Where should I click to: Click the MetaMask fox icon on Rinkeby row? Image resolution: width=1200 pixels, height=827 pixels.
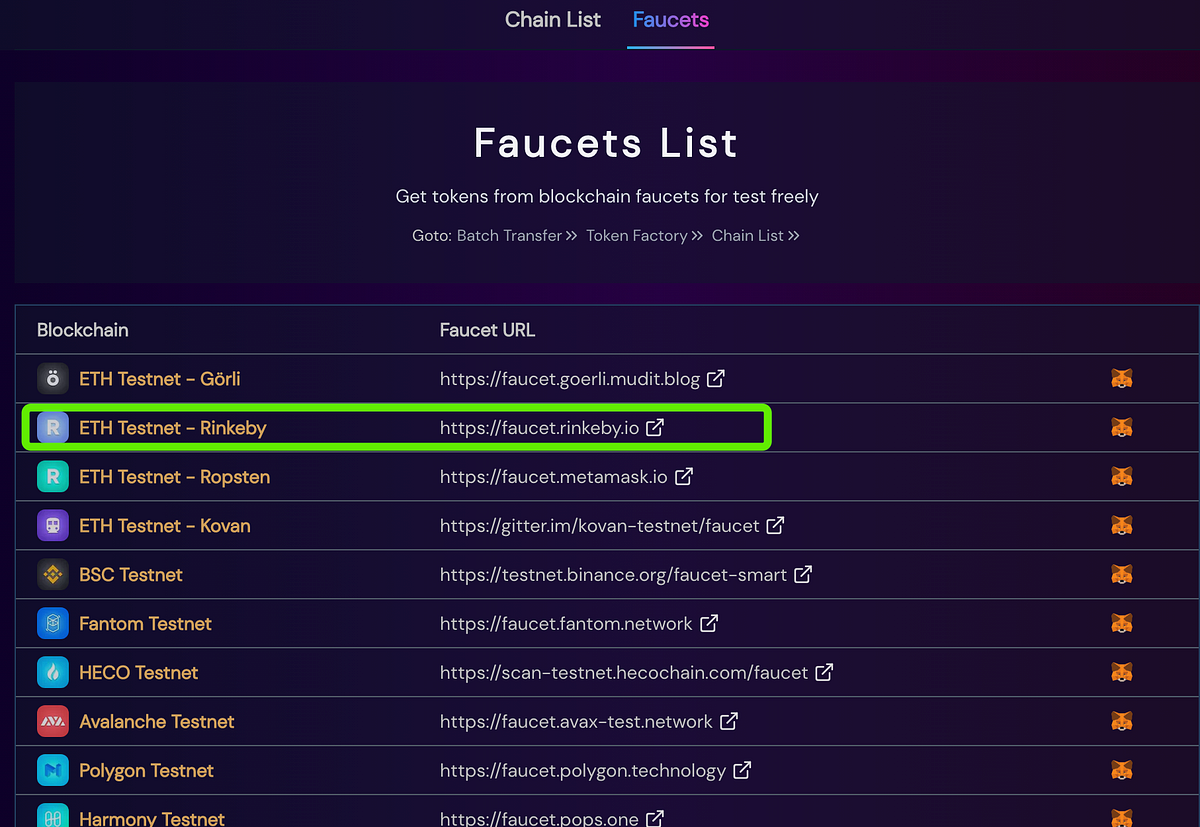tap(1121, 427)
